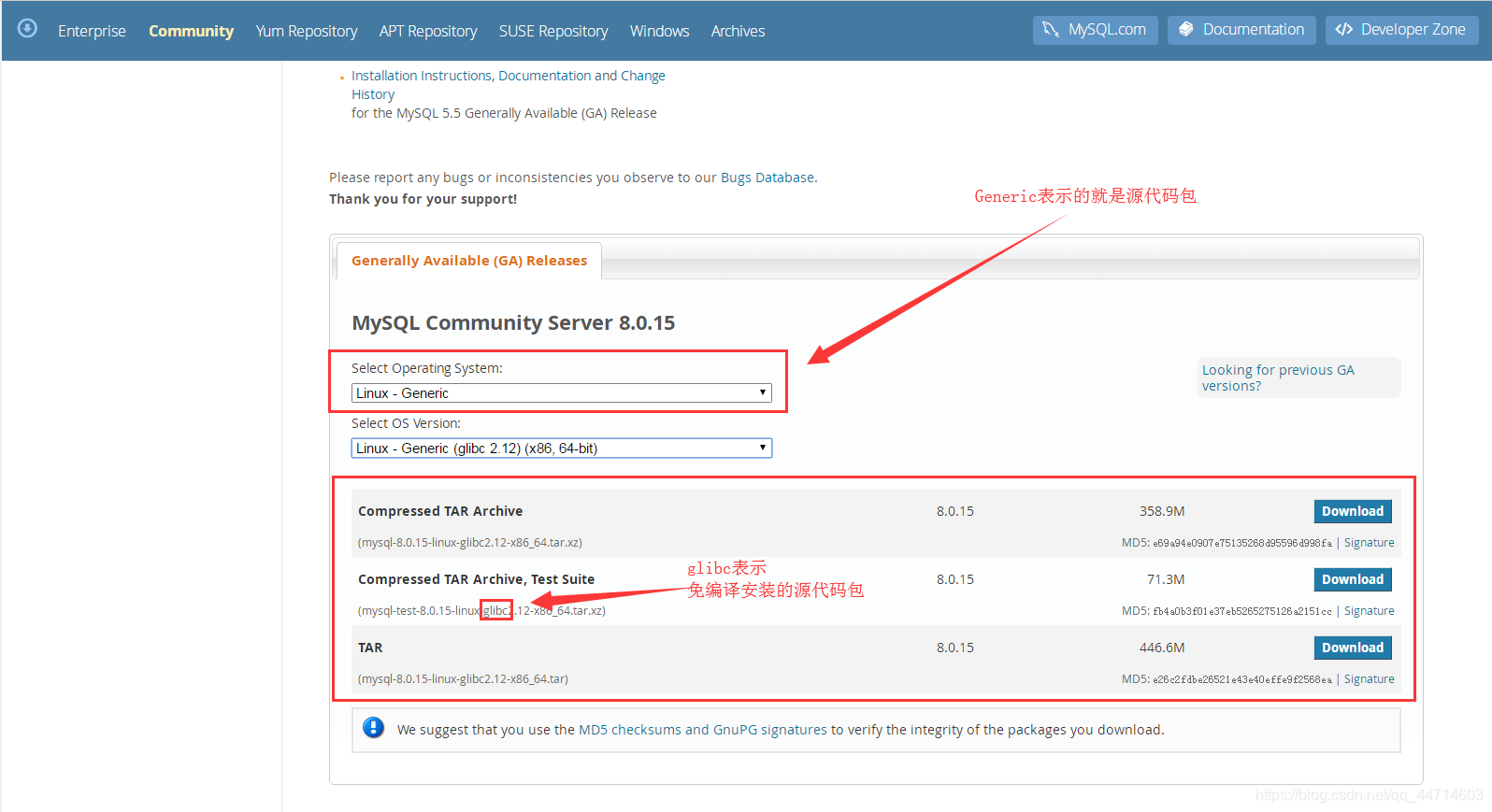
Task: Click the Compressed TAR Archive title text
Action: tap(440, 511)
